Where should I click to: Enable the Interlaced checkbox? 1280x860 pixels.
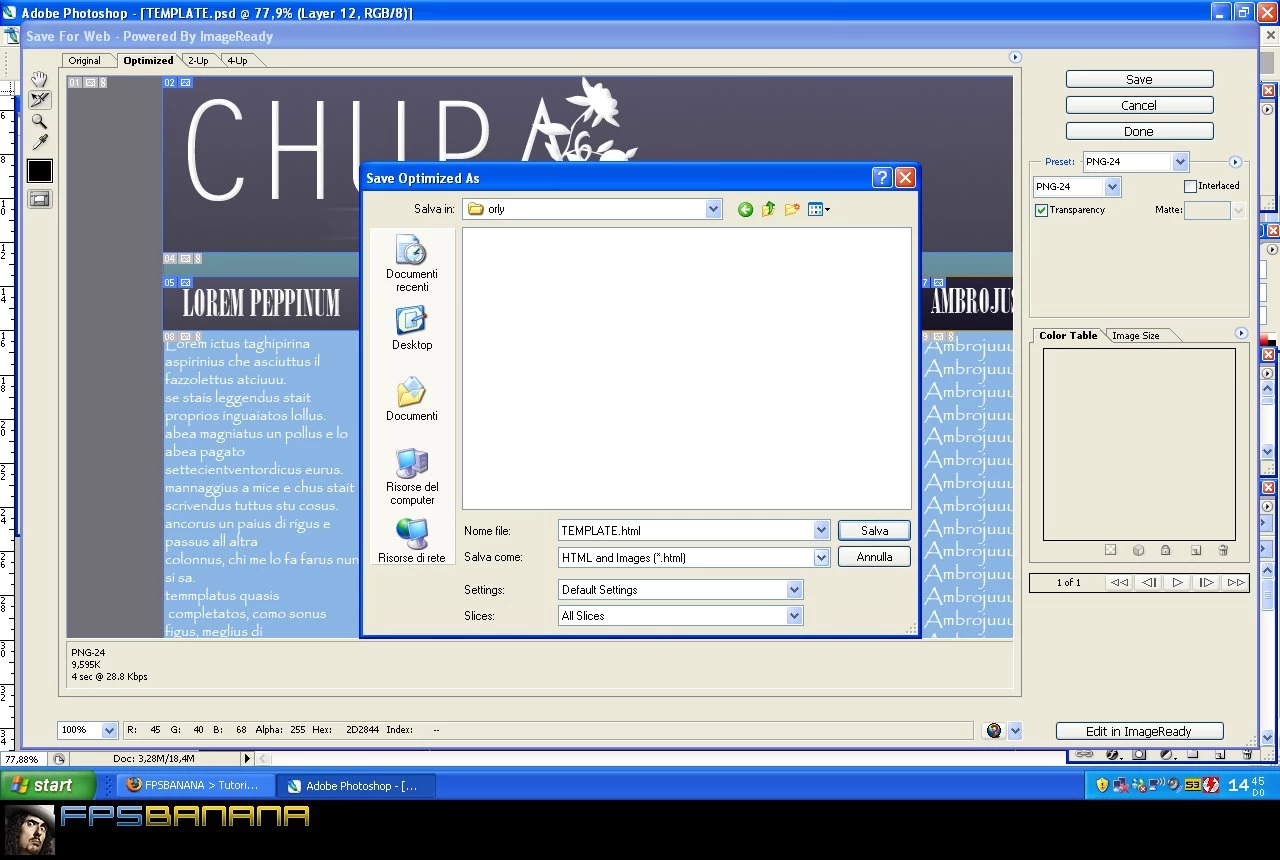point(1190,186)
